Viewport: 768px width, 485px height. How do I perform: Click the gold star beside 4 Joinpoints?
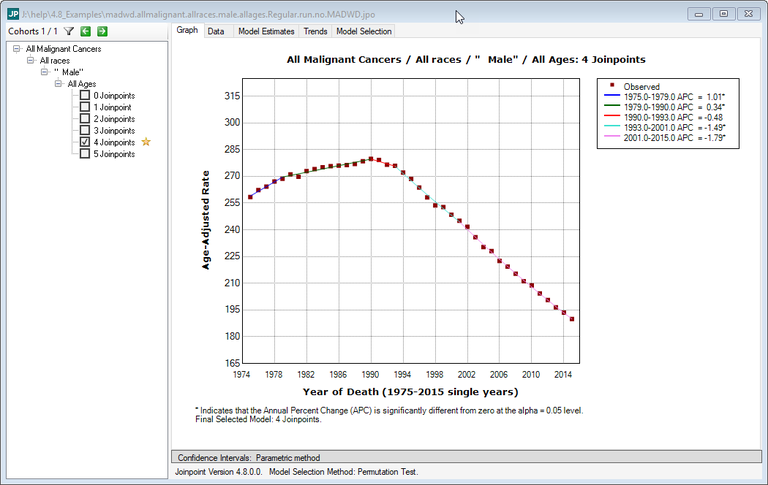tap(146, 143)
